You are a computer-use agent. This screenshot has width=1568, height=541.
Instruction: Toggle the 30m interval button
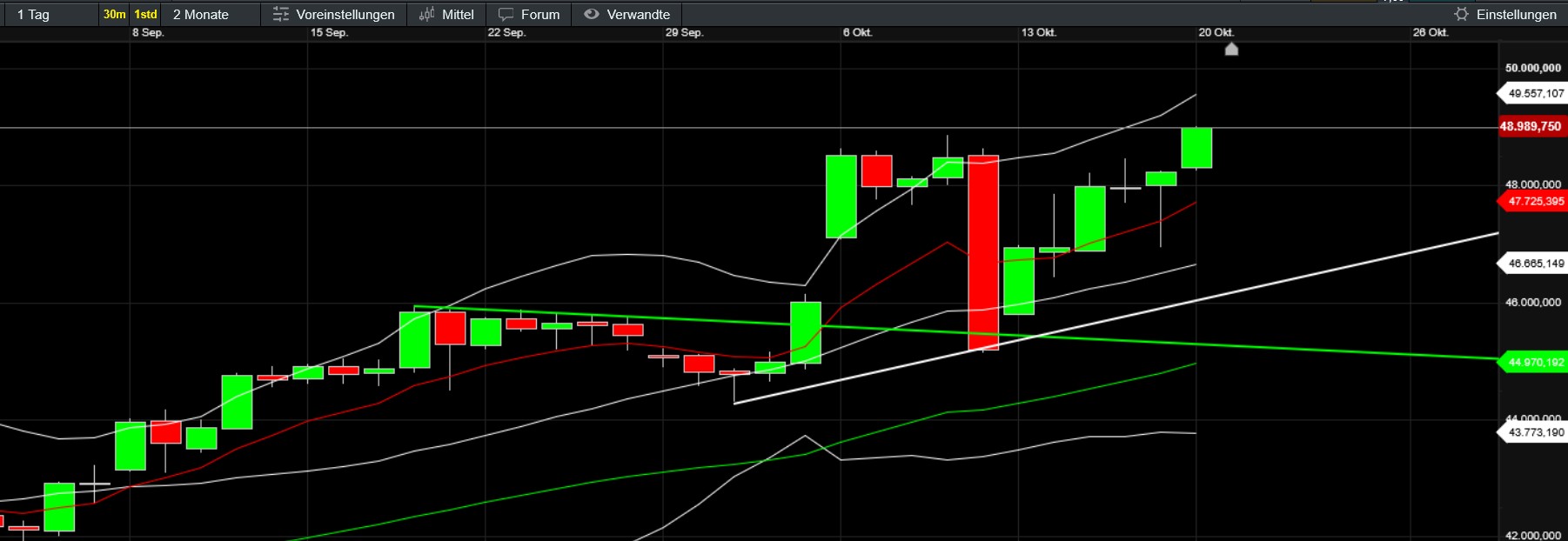(114, 15)
